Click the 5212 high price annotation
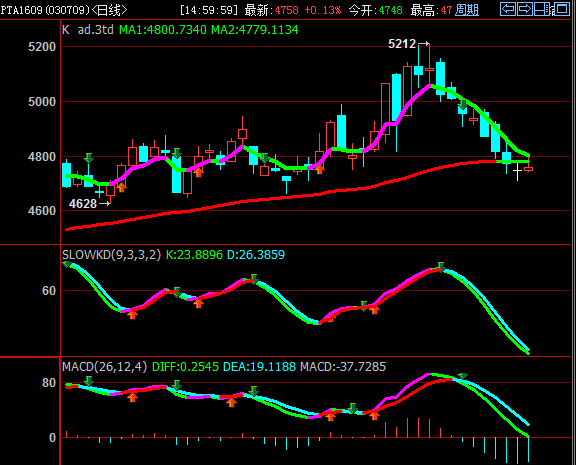Viewport: 576px width, 465px height. (402, 44)
